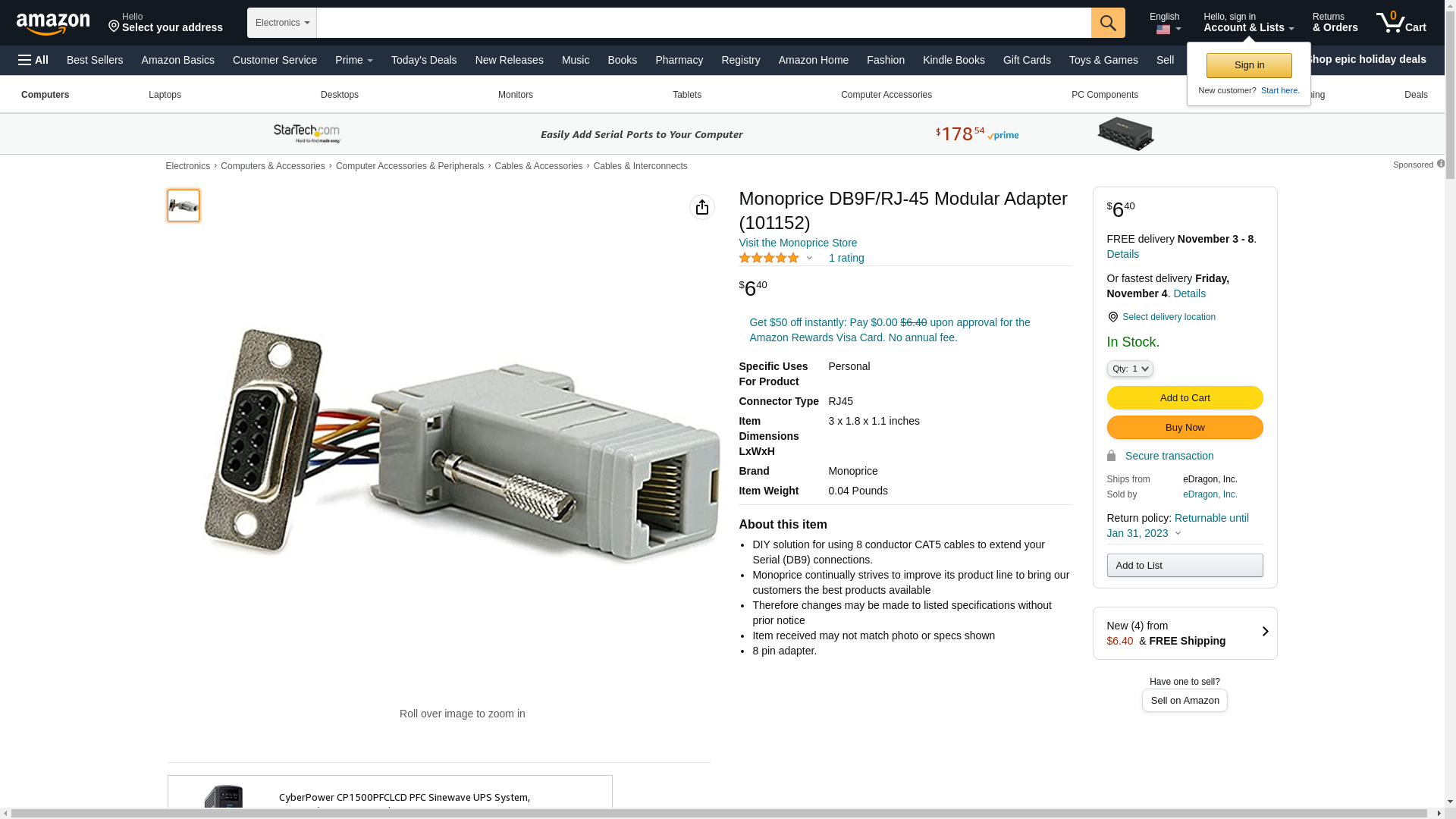Click the StarTech sponsored banner logo
Viewport: 1456px width, 819px height.
307,133
